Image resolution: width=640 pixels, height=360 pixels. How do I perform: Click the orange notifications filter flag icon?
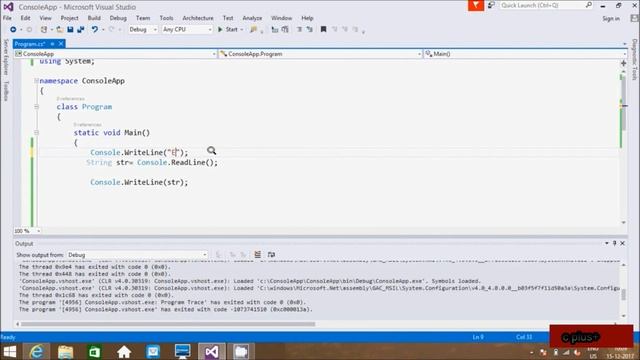coord(476,5)
